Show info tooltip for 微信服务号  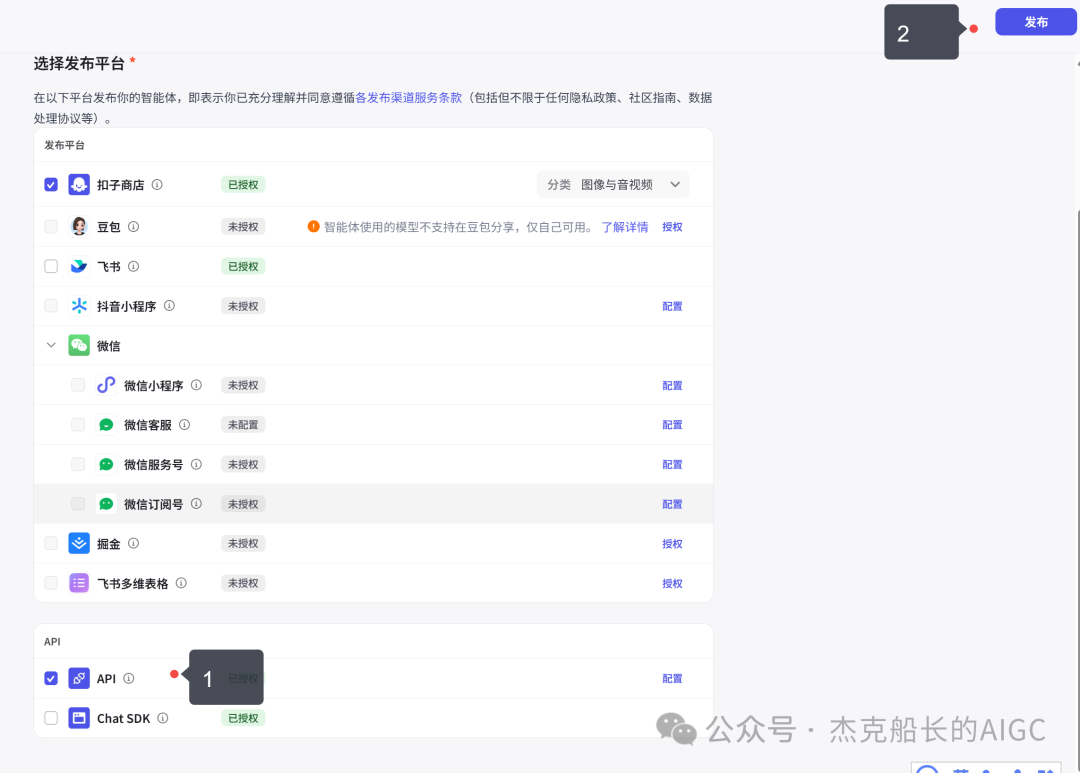[x=196, y=464]
